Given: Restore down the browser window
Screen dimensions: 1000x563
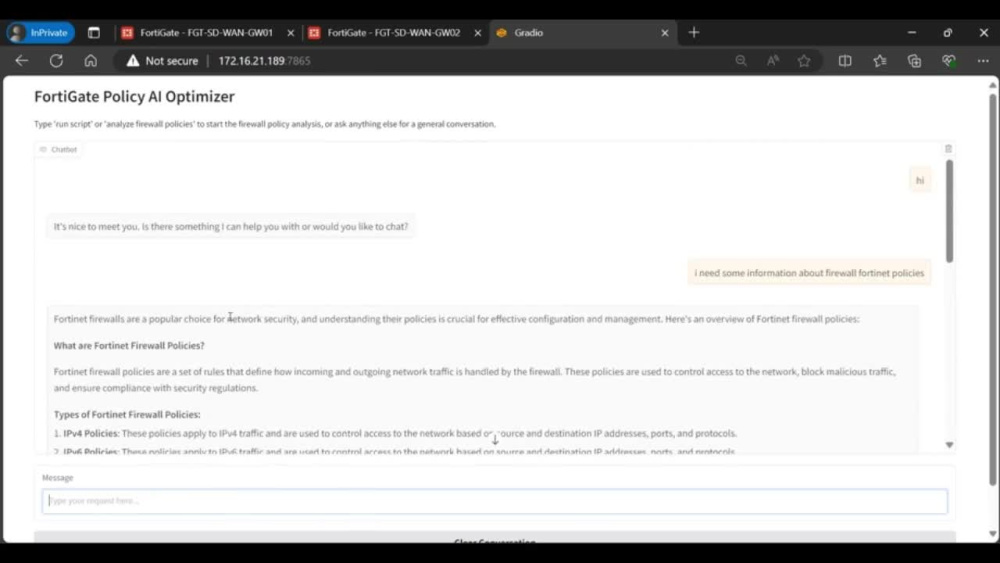Looking at the screenshot, I should [x=948, y=33].
